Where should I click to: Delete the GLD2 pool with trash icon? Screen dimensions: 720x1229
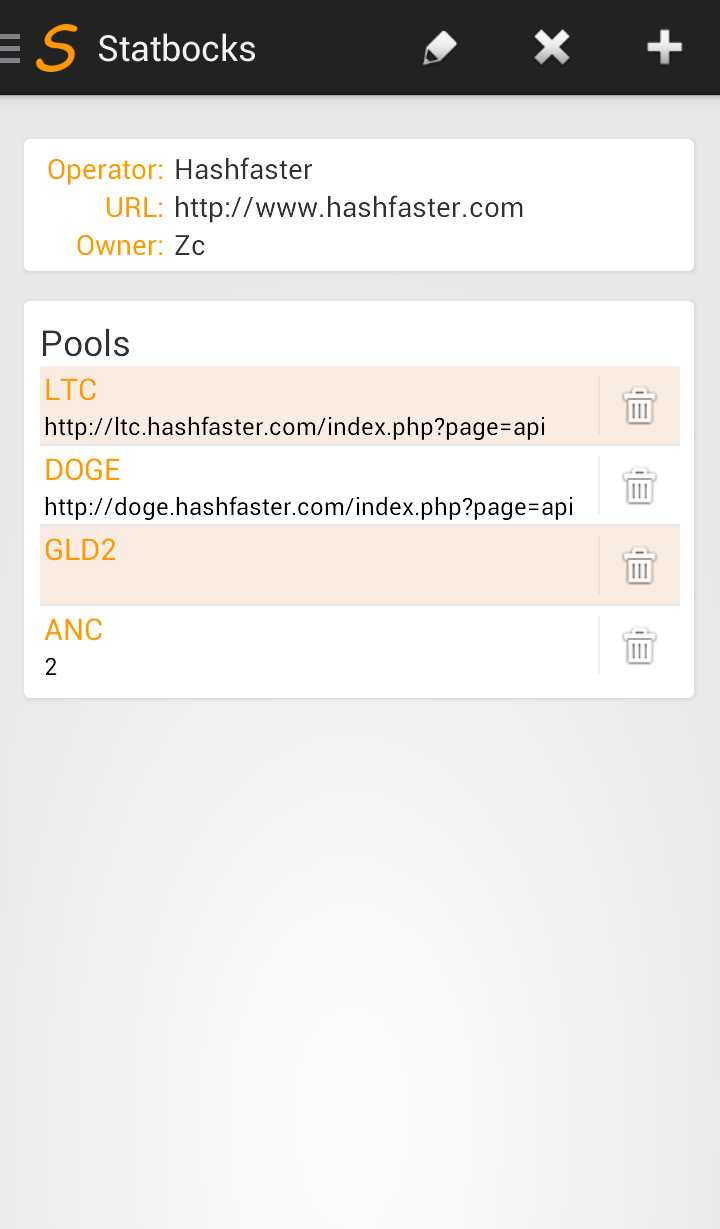pyautogui.click(x=639, y=566)
